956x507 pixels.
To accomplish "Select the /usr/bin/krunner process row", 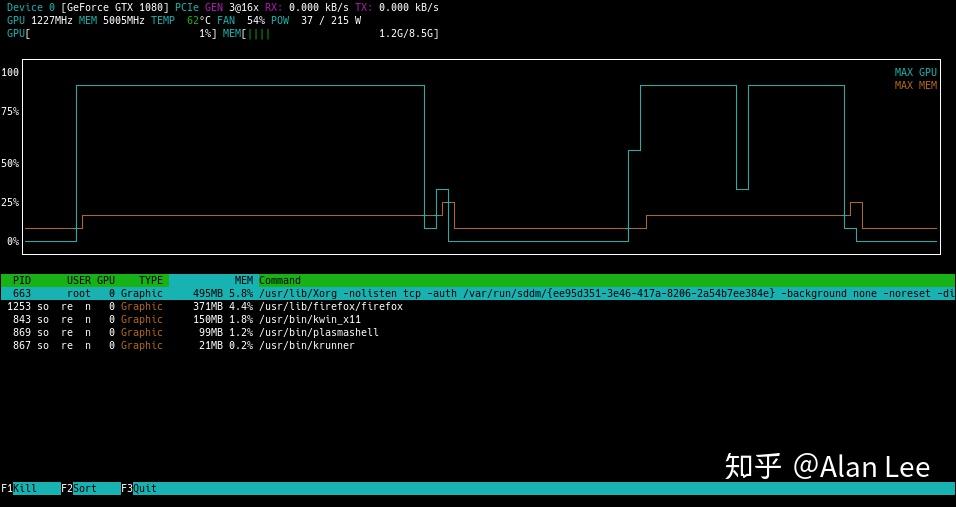I will pyautogui.click(x=478, y=346).
